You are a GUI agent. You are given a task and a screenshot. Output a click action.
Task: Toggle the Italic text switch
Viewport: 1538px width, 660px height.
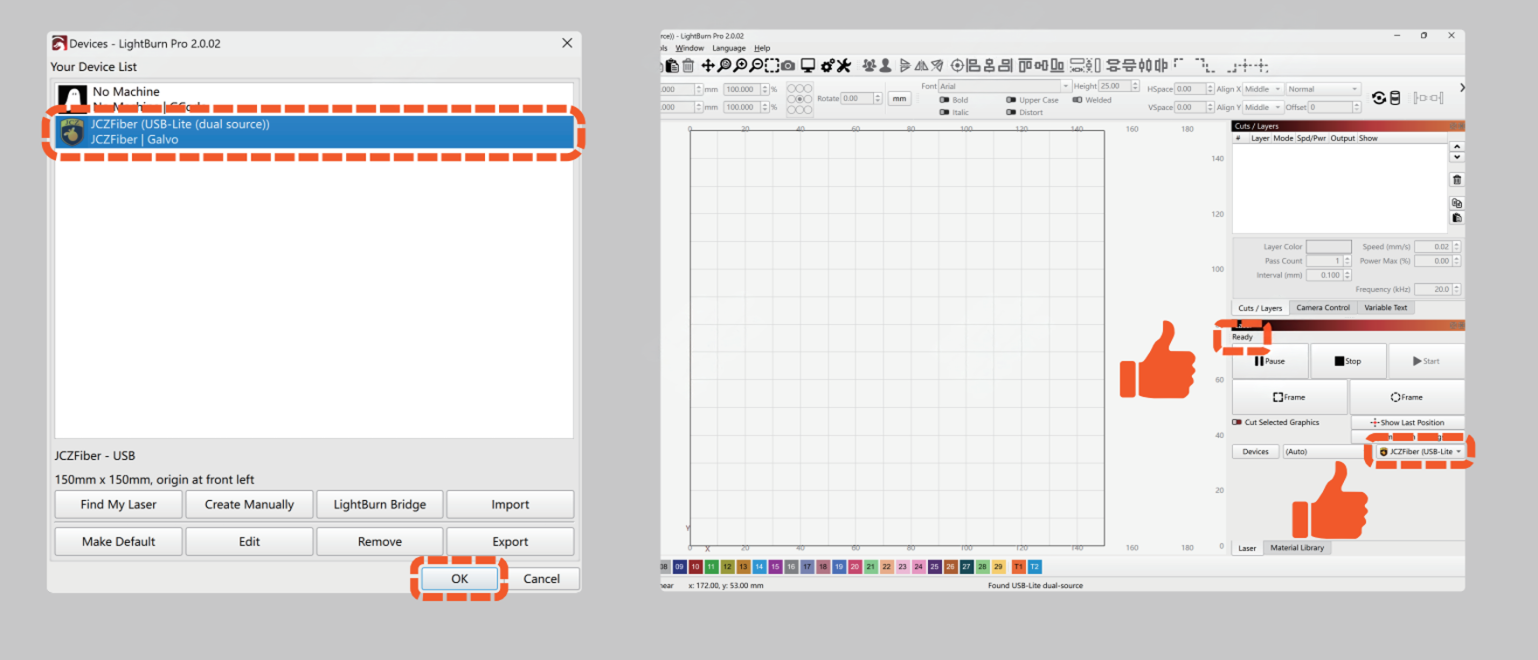944,112
